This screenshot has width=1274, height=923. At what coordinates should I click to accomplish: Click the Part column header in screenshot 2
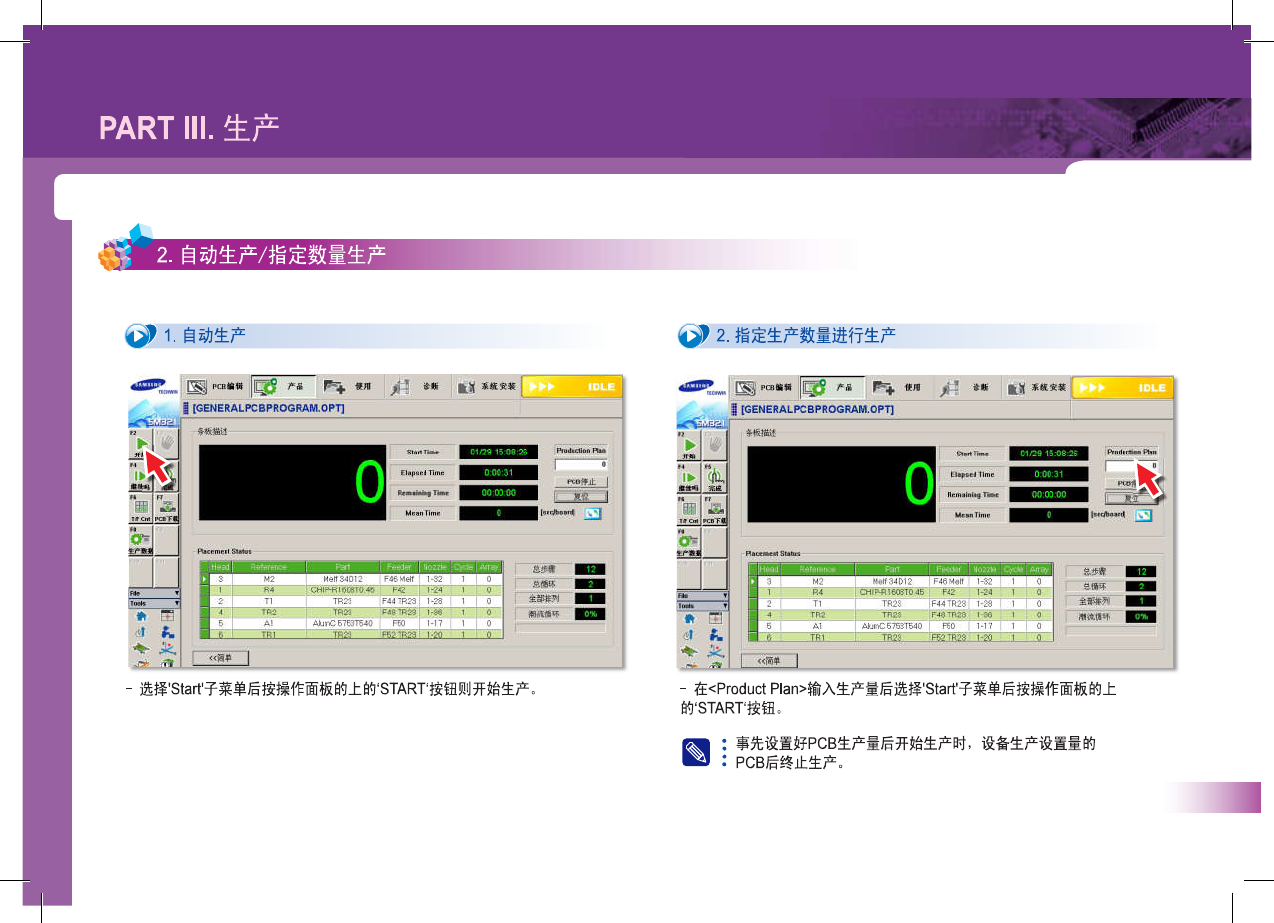892,569
